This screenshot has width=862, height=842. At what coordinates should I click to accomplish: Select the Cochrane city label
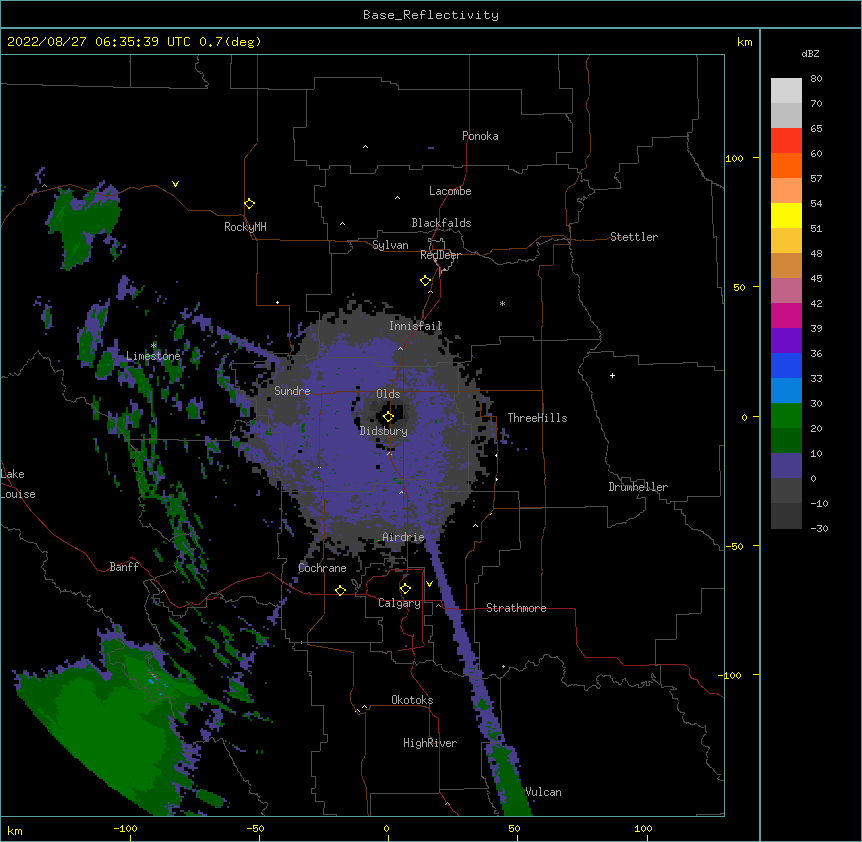click(322, 568)
